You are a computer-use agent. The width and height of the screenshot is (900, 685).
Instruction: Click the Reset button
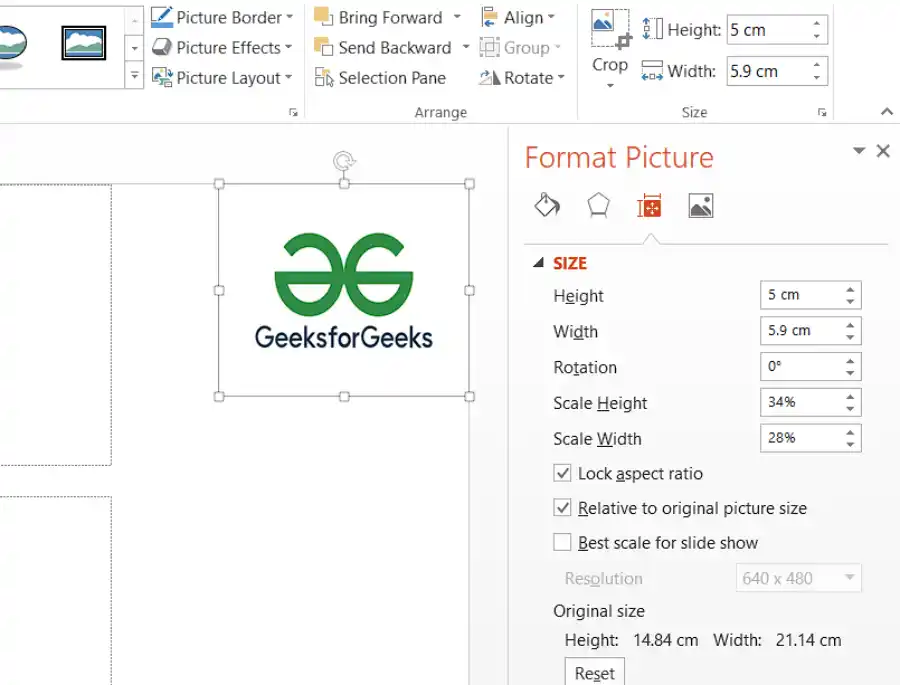595,672
